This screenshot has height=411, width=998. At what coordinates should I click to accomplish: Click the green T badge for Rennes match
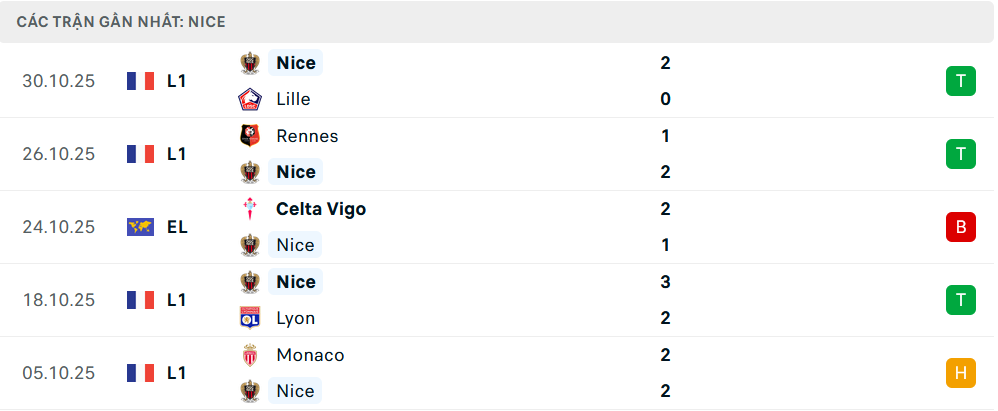(x=960, y=154)
